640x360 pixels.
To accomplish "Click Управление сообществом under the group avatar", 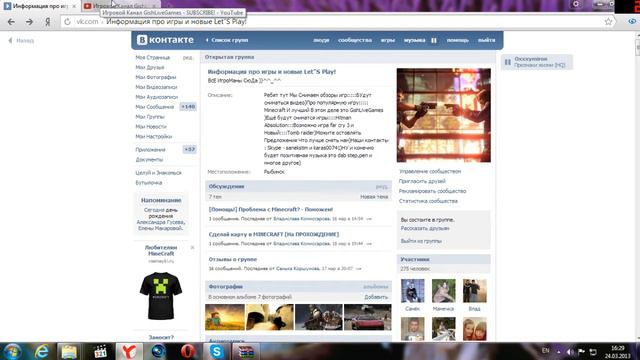I will pos(430,171).
